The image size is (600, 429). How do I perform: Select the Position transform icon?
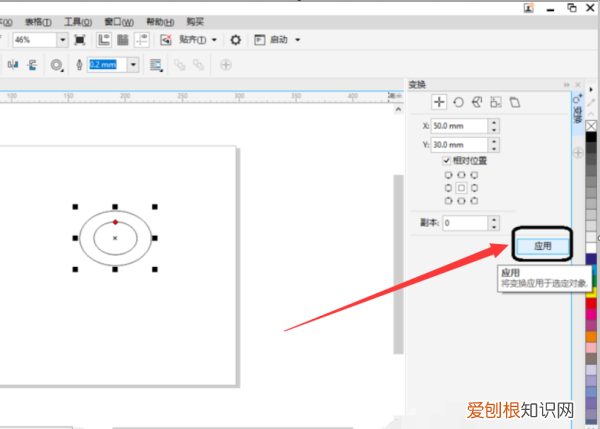click(x=439, y=102)
